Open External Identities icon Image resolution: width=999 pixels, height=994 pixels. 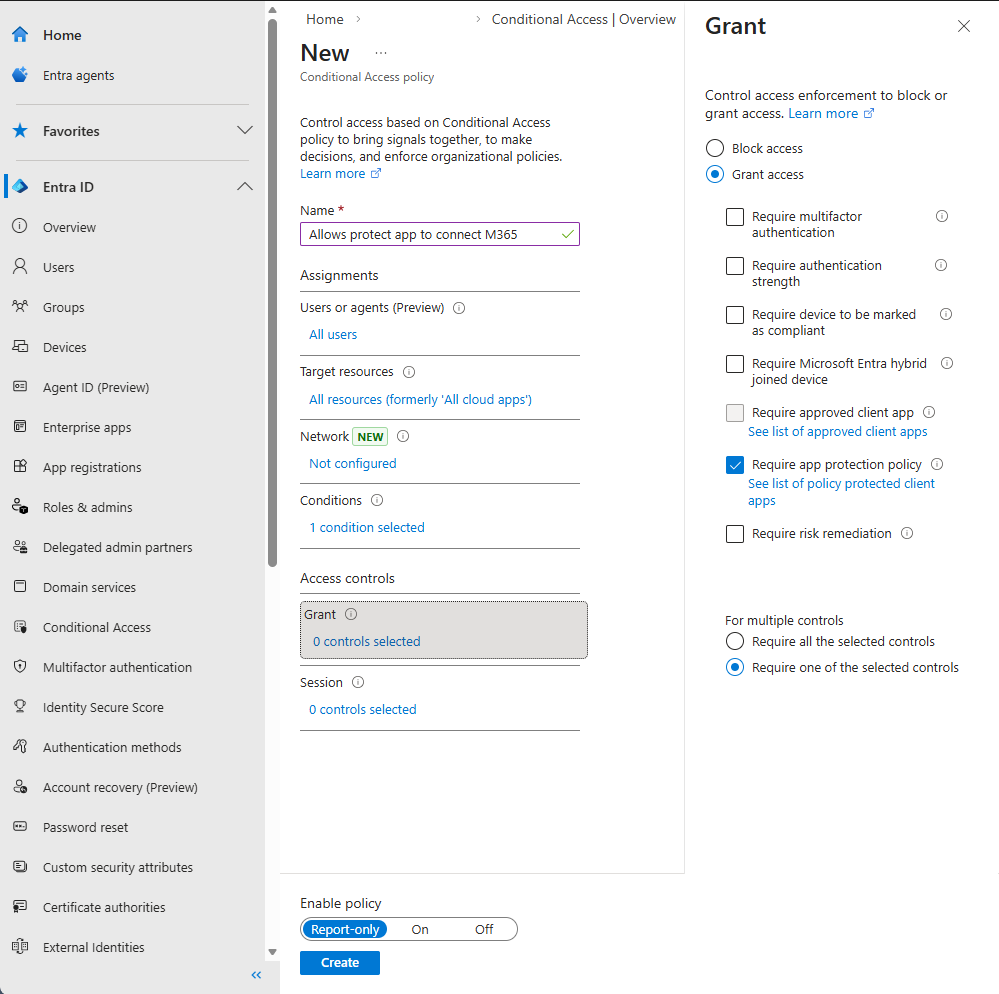pyautogui.click(x=20, y=947)
